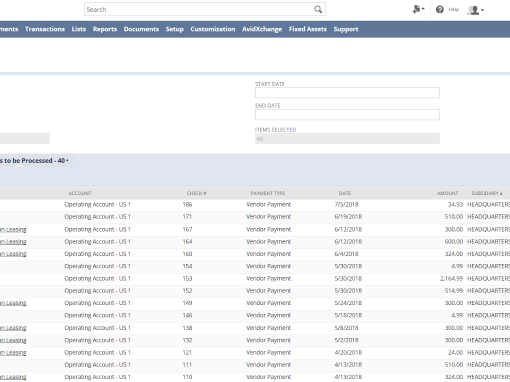Open the Leasing link on check 160 row
The image size is (510, 382).
[13, 254]
